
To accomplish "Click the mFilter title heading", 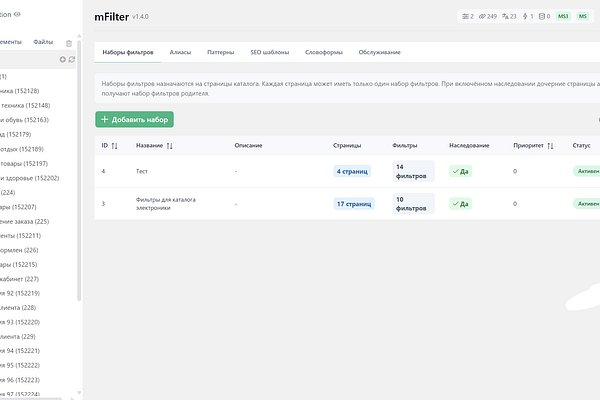I will coord(112,17).
